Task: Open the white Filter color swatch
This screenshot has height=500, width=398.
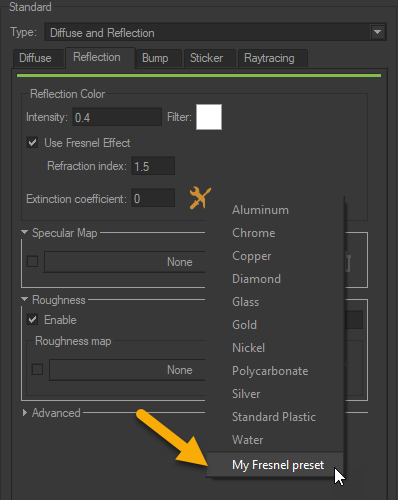Action: pos(209,117)
